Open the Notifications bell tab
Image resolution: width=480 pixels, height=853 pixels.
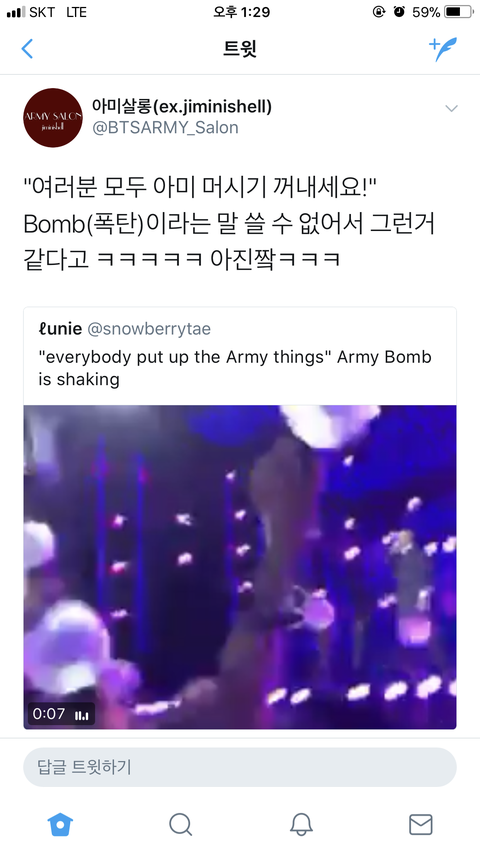click(300, 824)
